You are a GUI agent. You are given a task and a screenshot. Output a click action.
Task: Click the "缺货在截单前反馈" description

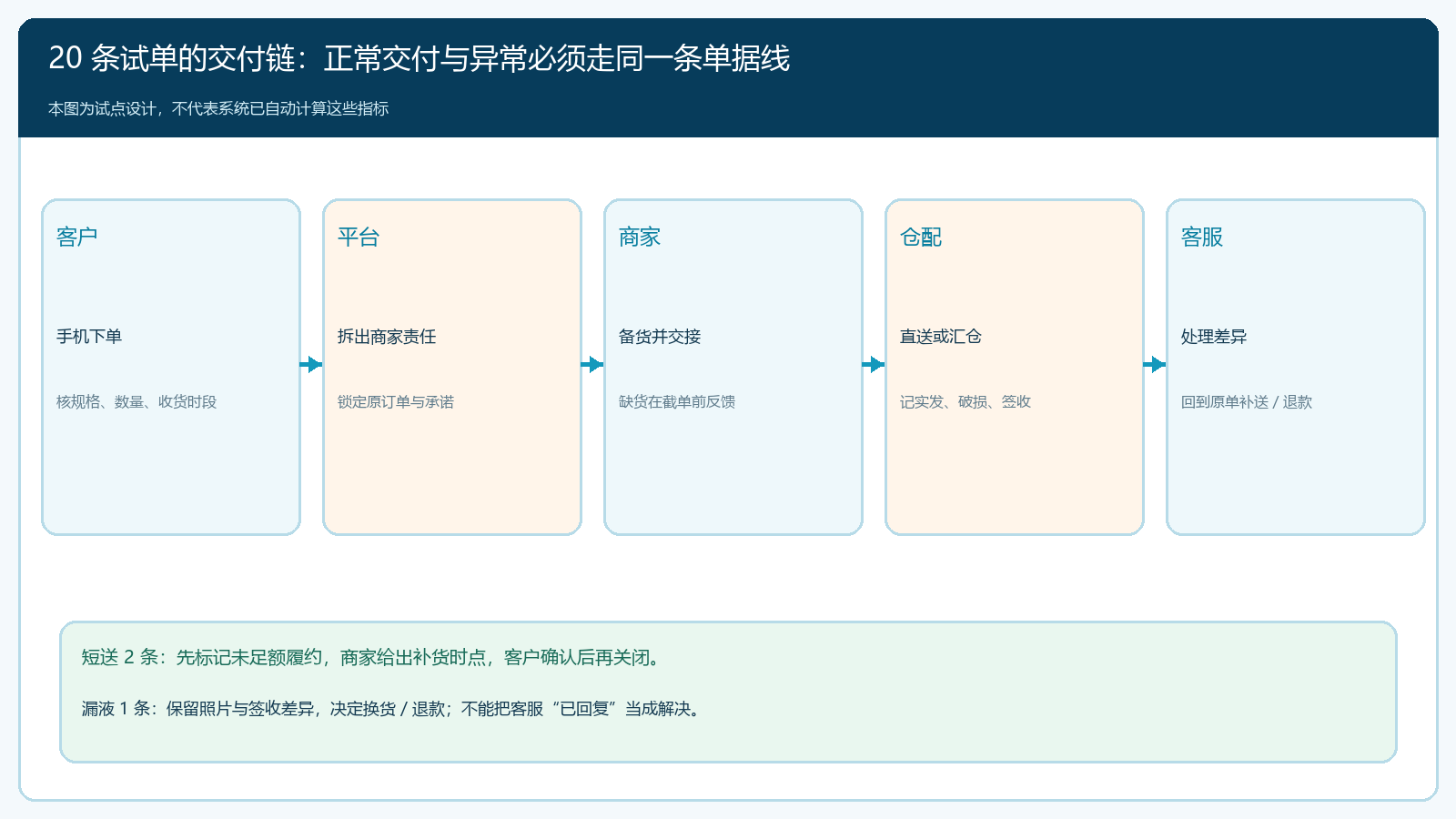(x=677, y=402)
